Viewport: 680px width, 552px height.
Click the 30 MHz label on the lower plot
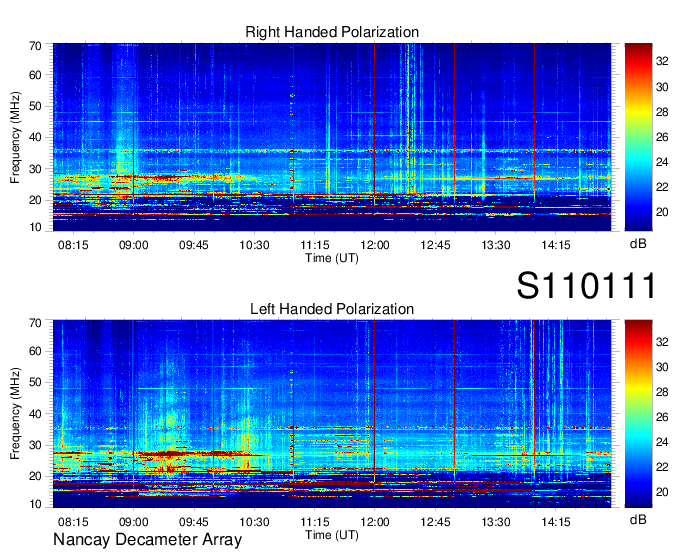coord(35,445)
